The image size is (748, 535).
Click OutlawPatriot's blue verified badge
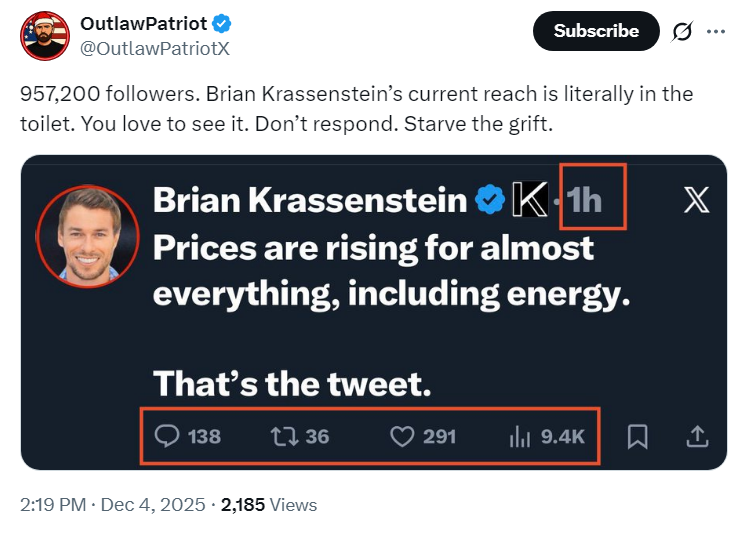(x=225, y=22)
